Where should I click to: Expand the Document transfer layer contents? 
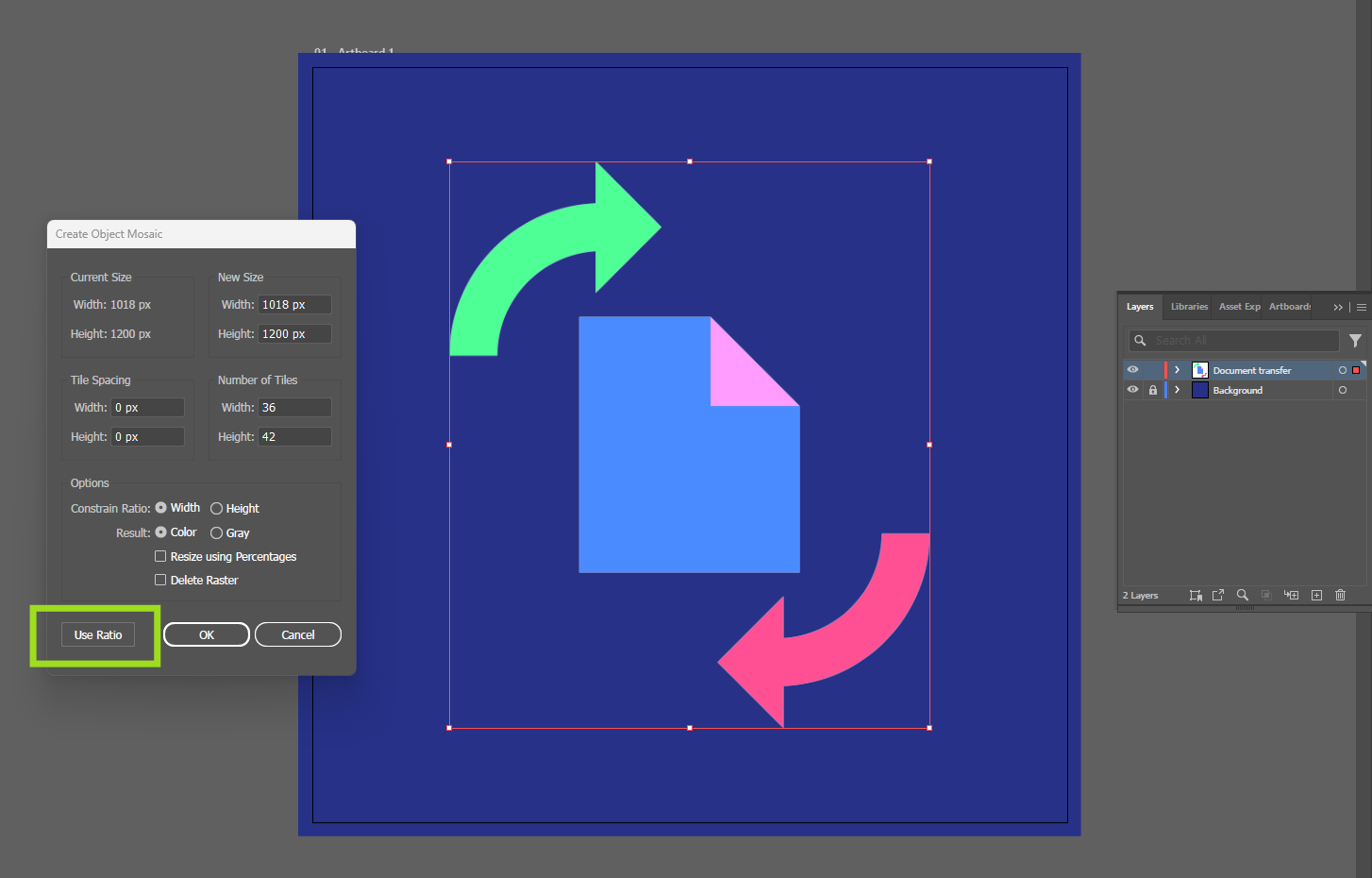(1177, 369)
